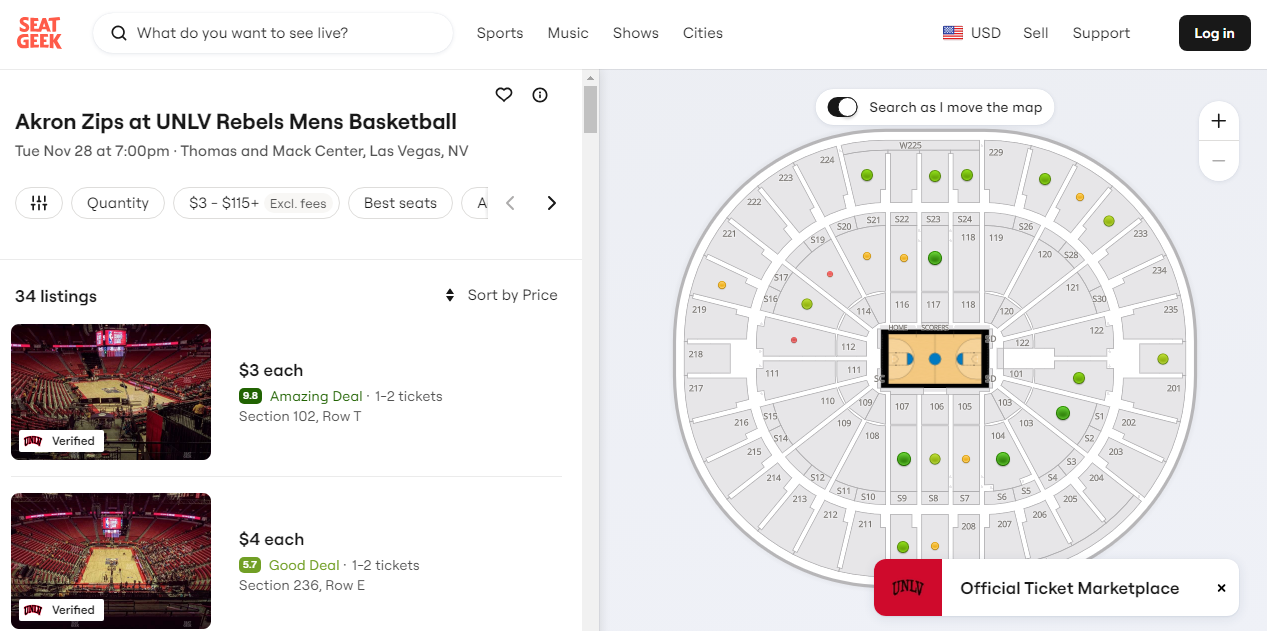Click the Log in button
This screenshot has height=631, width=1267.
(1214, 33)
